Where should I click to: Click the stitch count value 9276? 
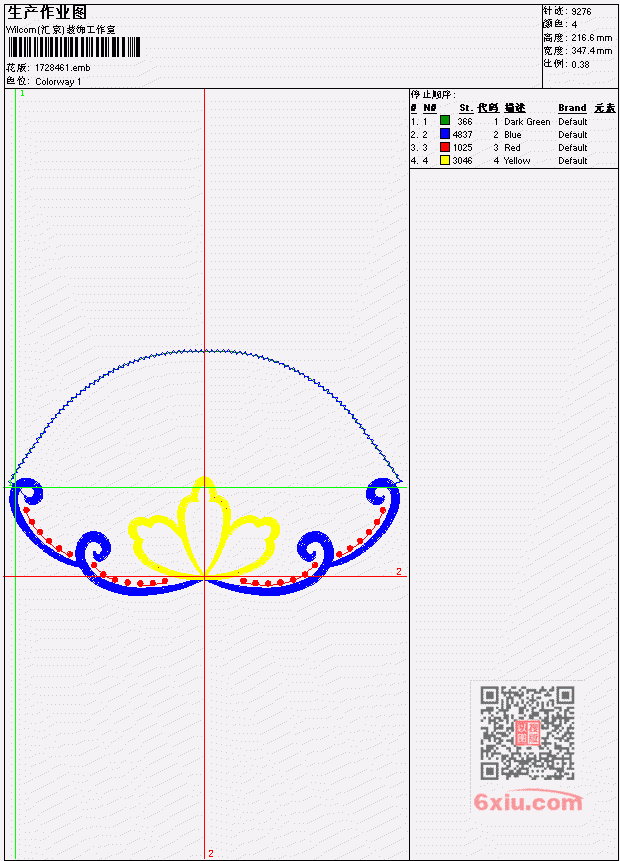point(581,11)
